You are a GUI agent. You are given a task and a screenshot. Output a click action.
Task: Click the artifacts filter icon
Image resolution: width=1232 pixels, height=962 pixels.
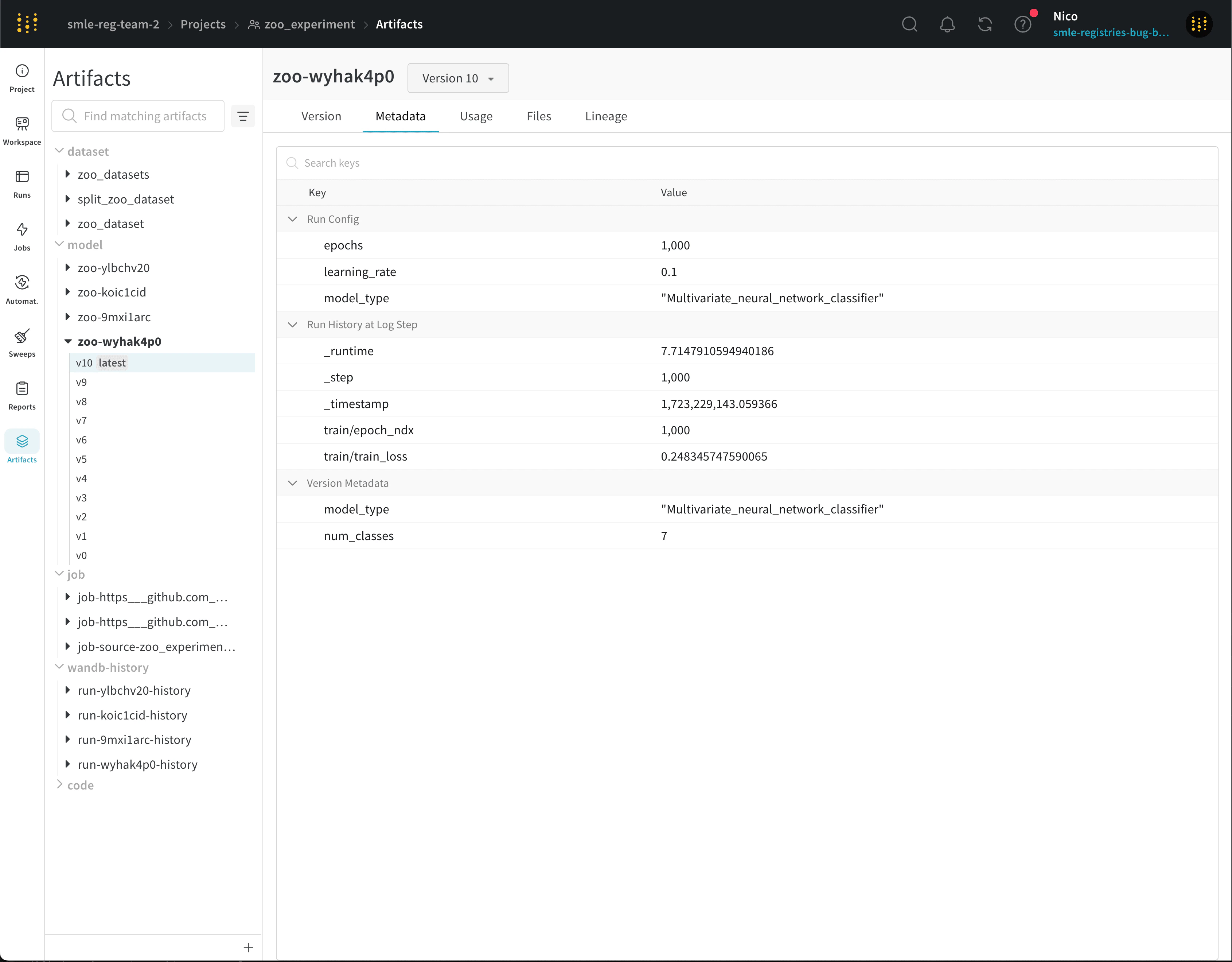click(x=243, y=116)
